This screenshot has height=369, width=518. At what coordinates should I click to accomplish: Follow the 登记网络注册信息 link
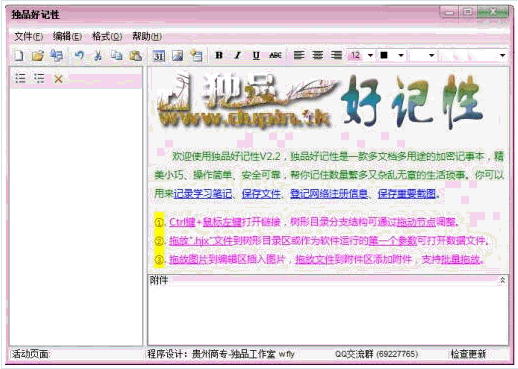point(329,193)
